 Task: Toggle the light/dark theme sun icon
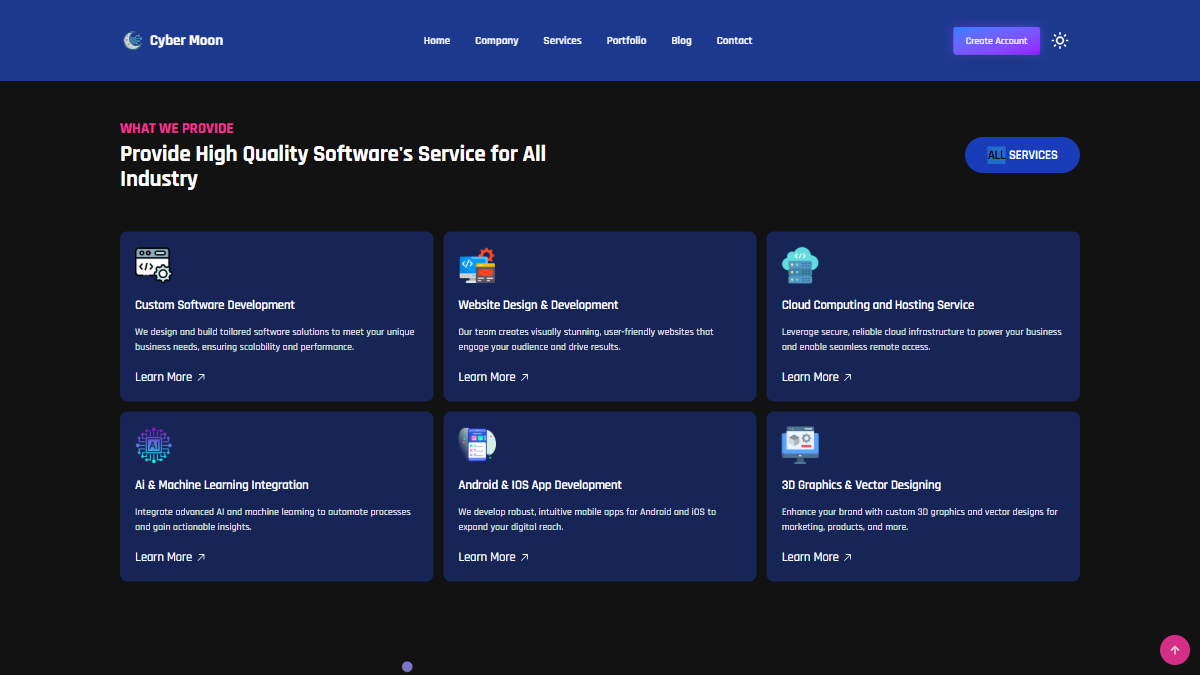pyautogui.click(x=1060, y=41)
